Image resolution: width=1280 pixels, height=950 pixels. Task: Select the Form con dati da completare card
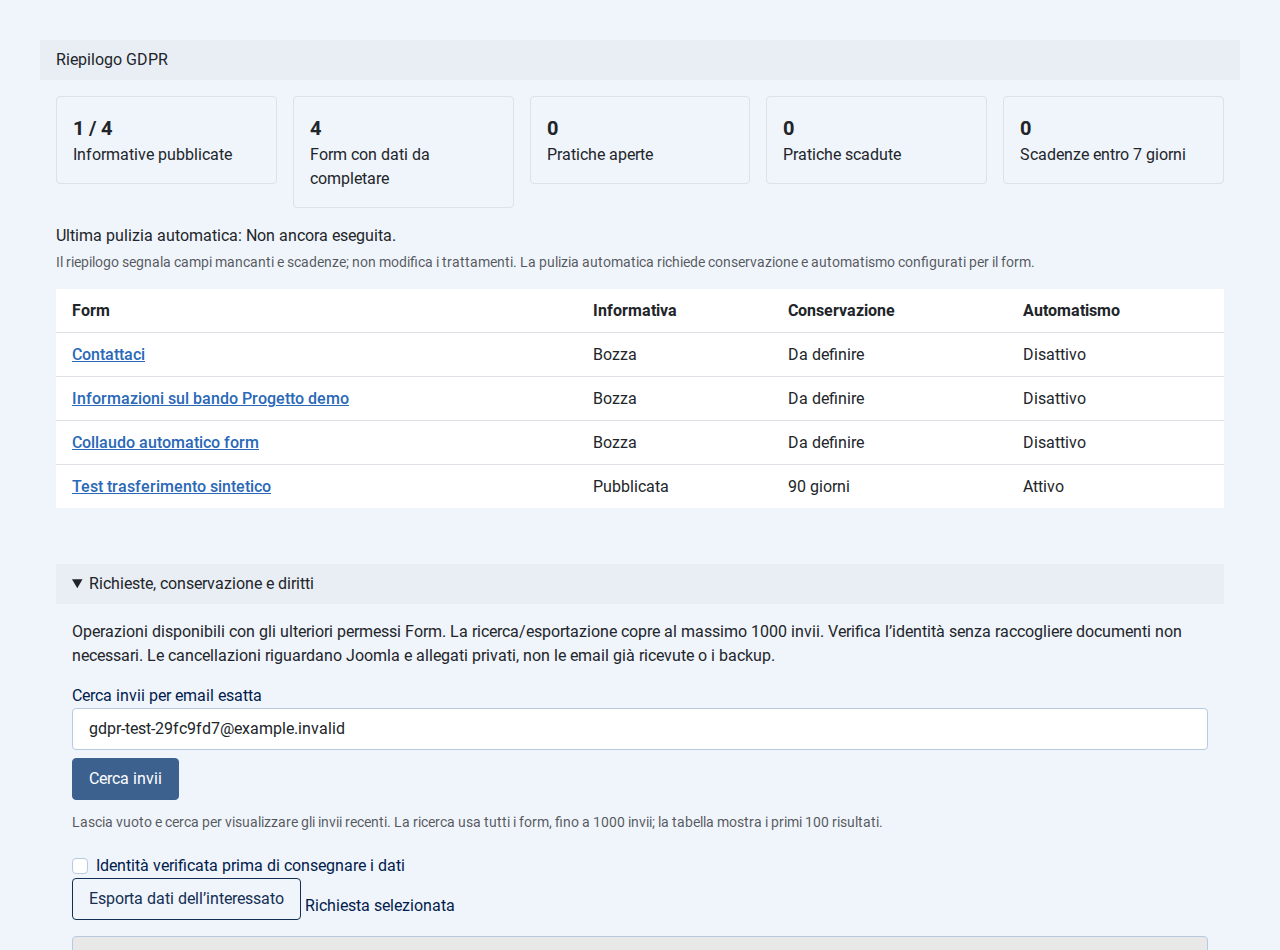(x=403, y=152)
